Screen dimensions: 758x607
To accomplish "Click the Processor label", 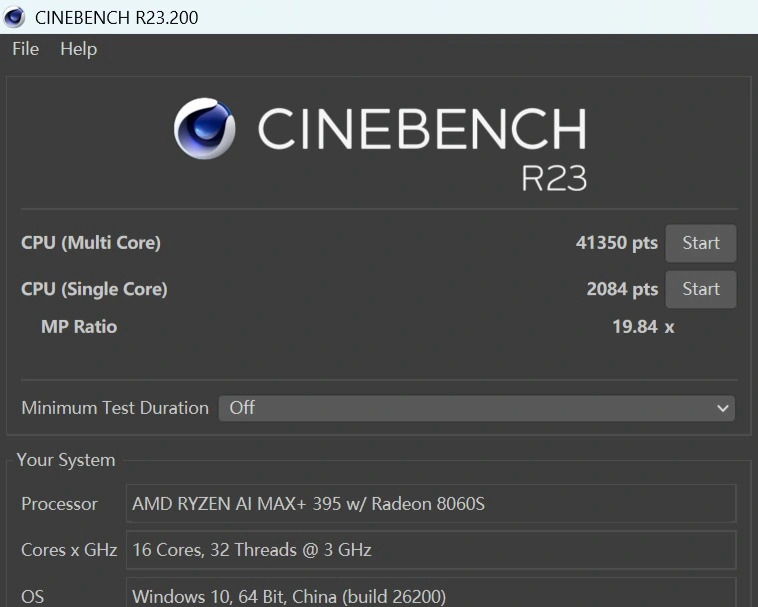I will click(59, 504).
